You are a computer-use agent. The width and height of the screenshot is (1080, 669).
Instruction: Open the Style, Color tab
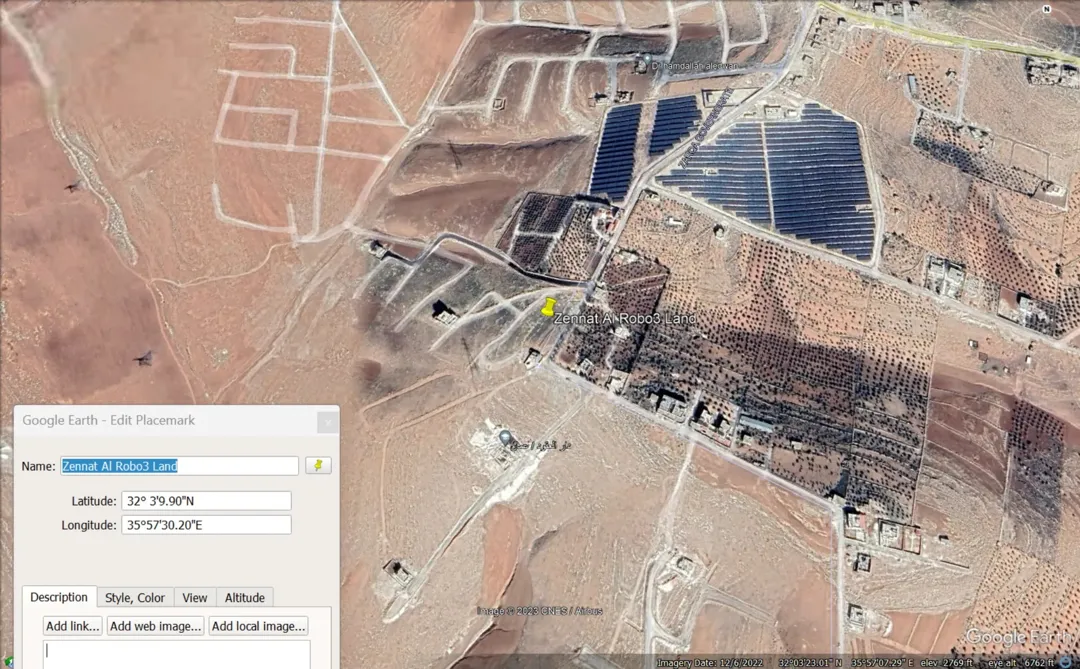(x=135, y=597)
